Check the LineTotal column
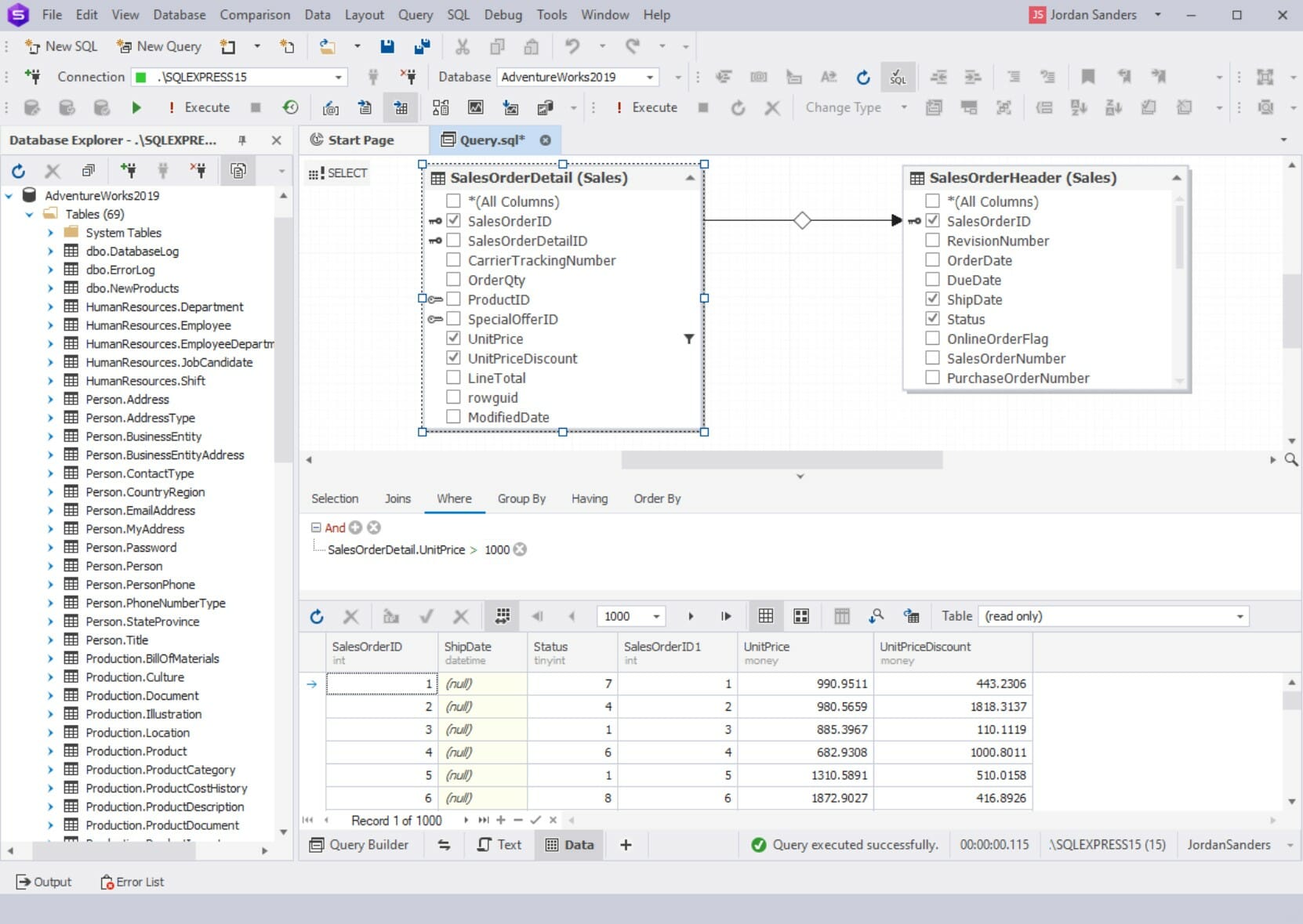Image resolution: width=1303 pixels, height=924 pixels. pos(453,377)
